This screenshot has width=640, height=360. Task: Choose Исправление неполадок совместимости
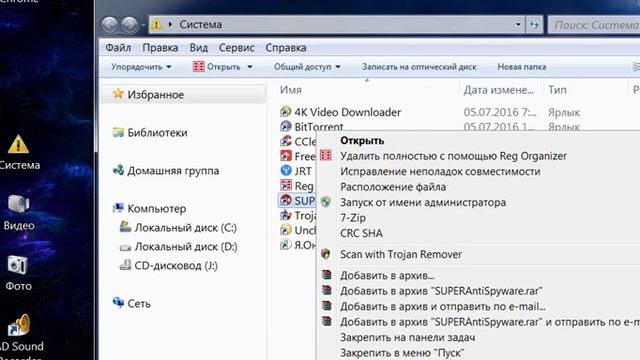(x=440, y=171)
